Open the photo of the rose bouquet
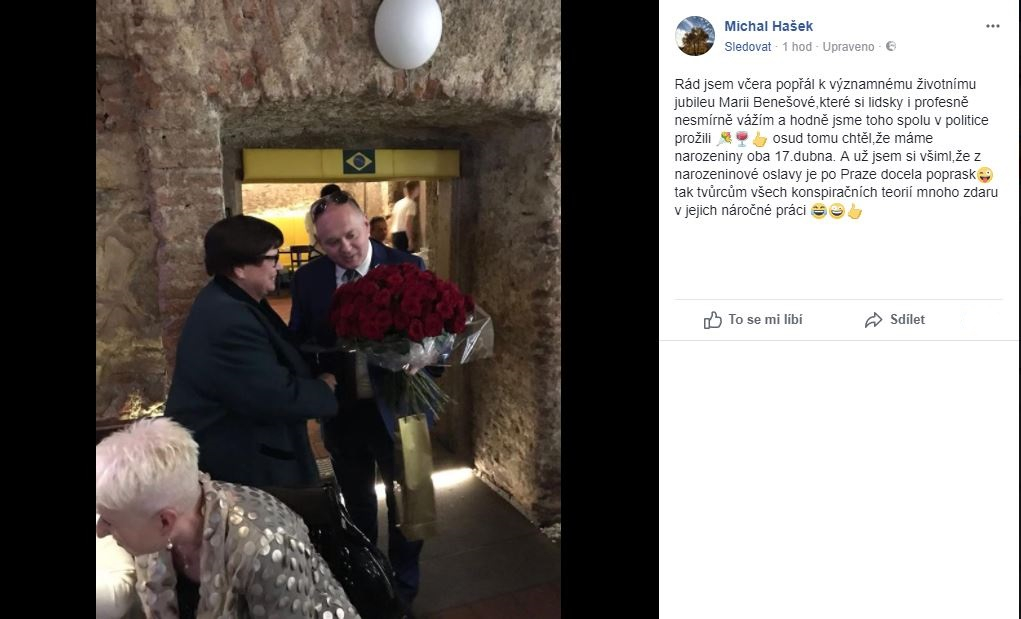This screenshot has height=619, width=1021. [328, 309]
